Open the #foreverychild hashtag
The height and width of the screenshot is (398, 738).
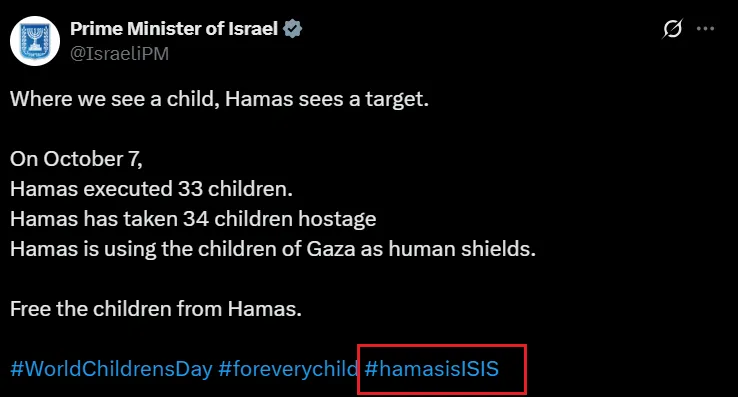coord(288,368)
